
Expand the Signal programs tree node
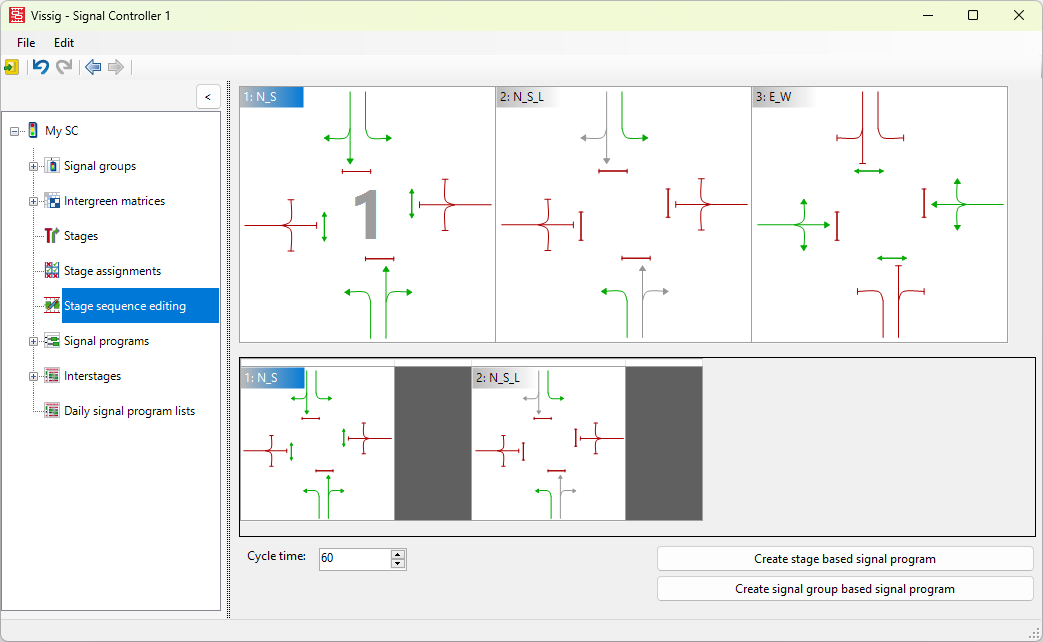(x=33, y=341)
